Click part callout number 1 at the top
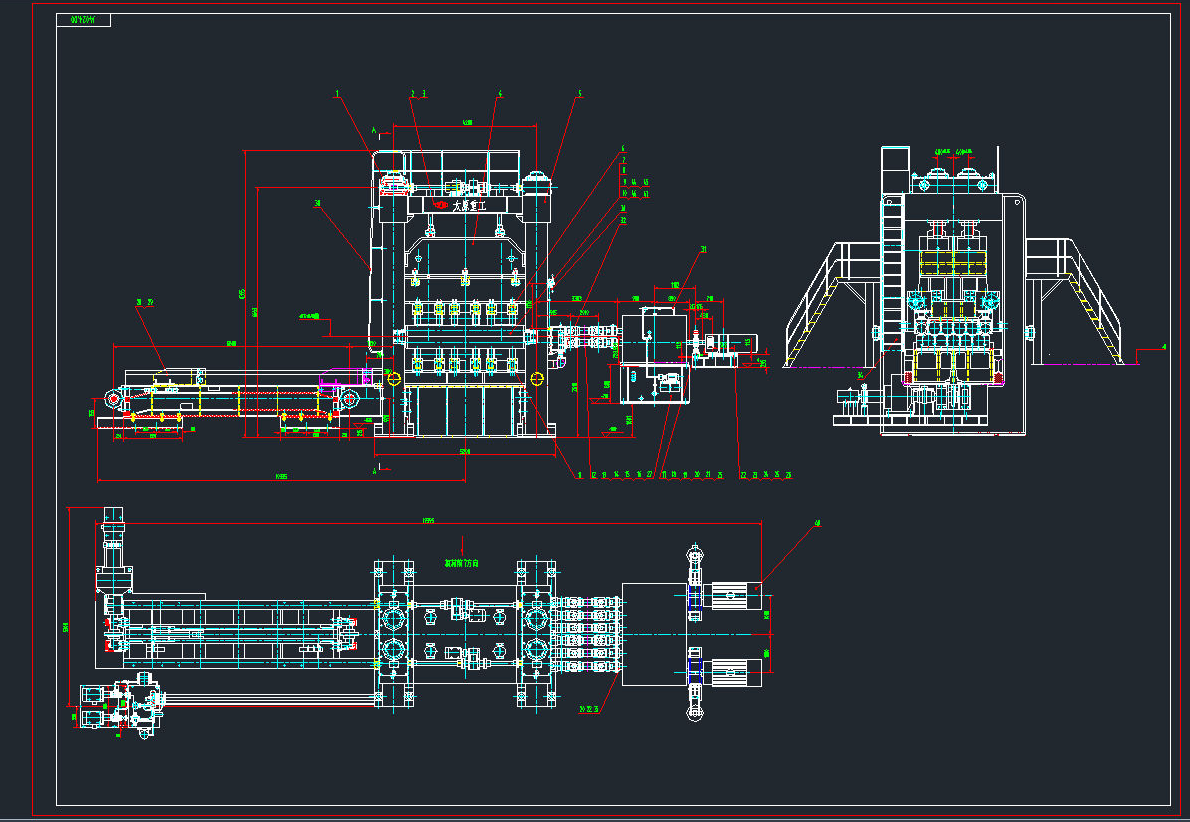 (337, 94)
